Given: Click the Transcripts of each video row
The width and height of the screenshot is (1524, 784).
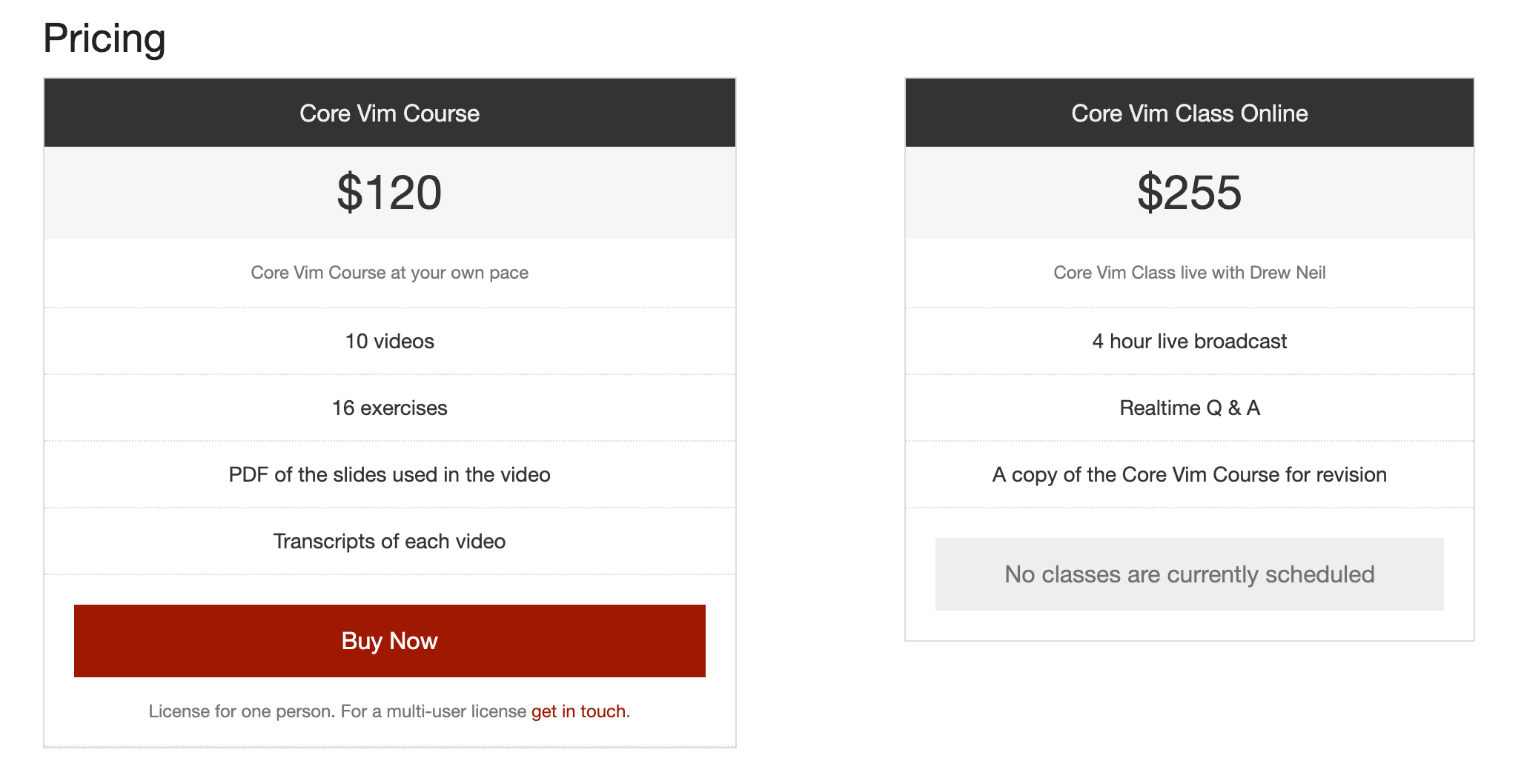Looking at the screenshot, I should pos(389,541).
